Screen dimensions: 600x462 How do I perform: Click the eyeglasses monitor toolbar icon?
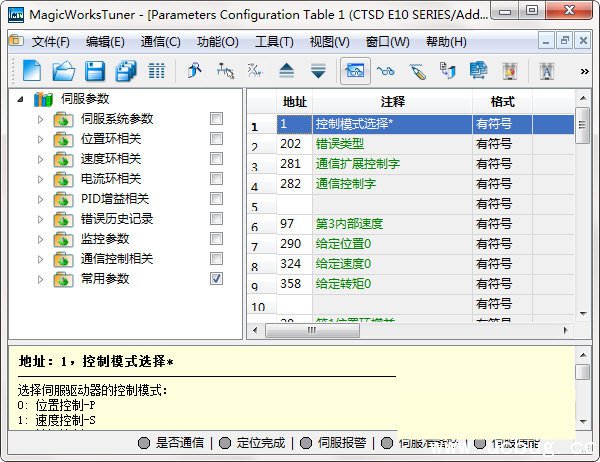[x=385, y=71]
